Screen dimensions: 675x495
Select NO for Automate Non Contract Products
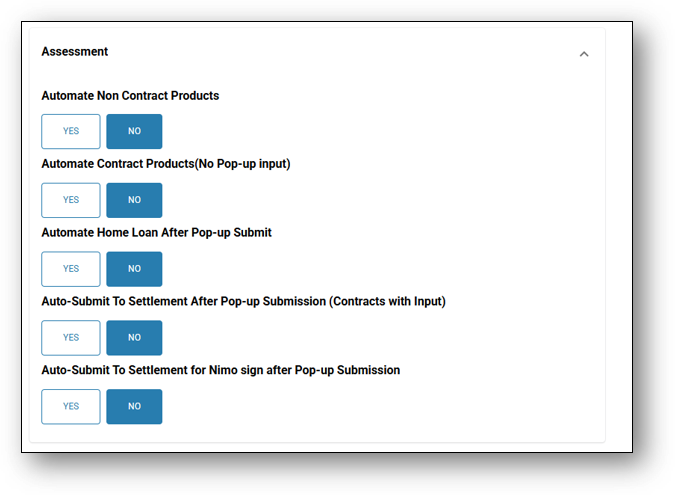coord(134,131)
